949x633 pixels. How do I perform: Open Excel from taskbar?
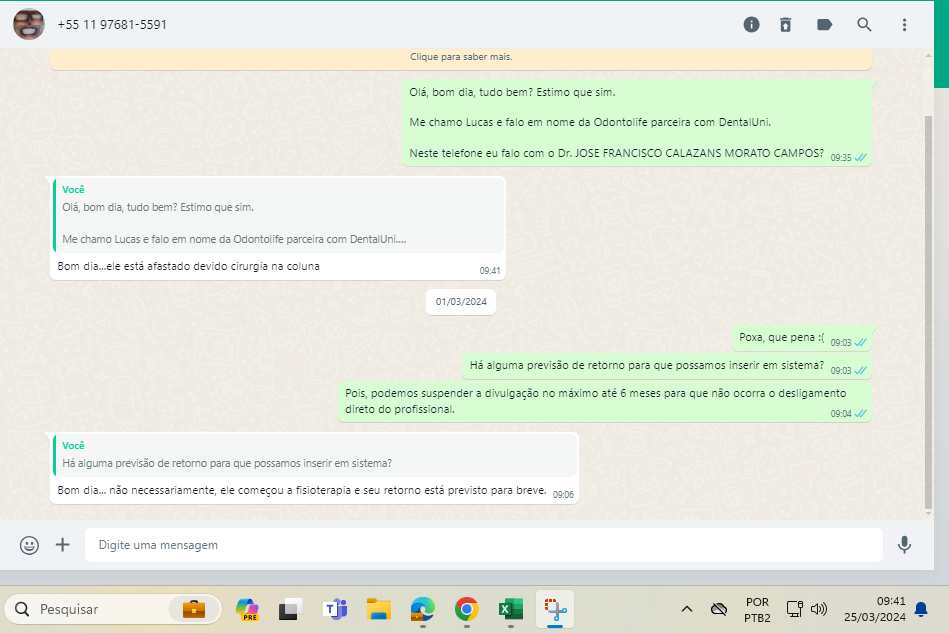(511, 609)
